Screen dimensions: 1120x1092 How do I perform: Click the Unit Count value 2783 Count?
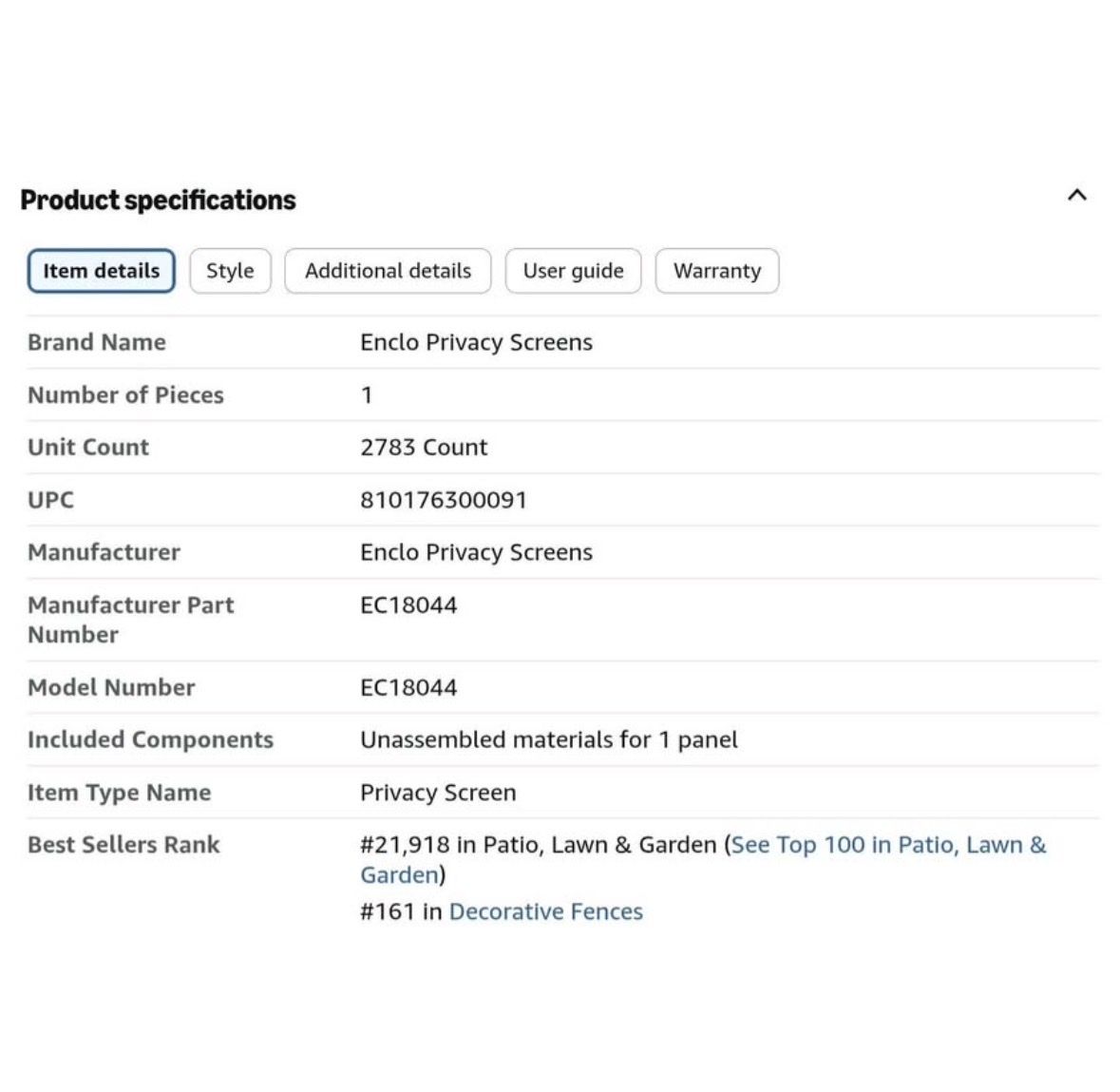[424, 448]
